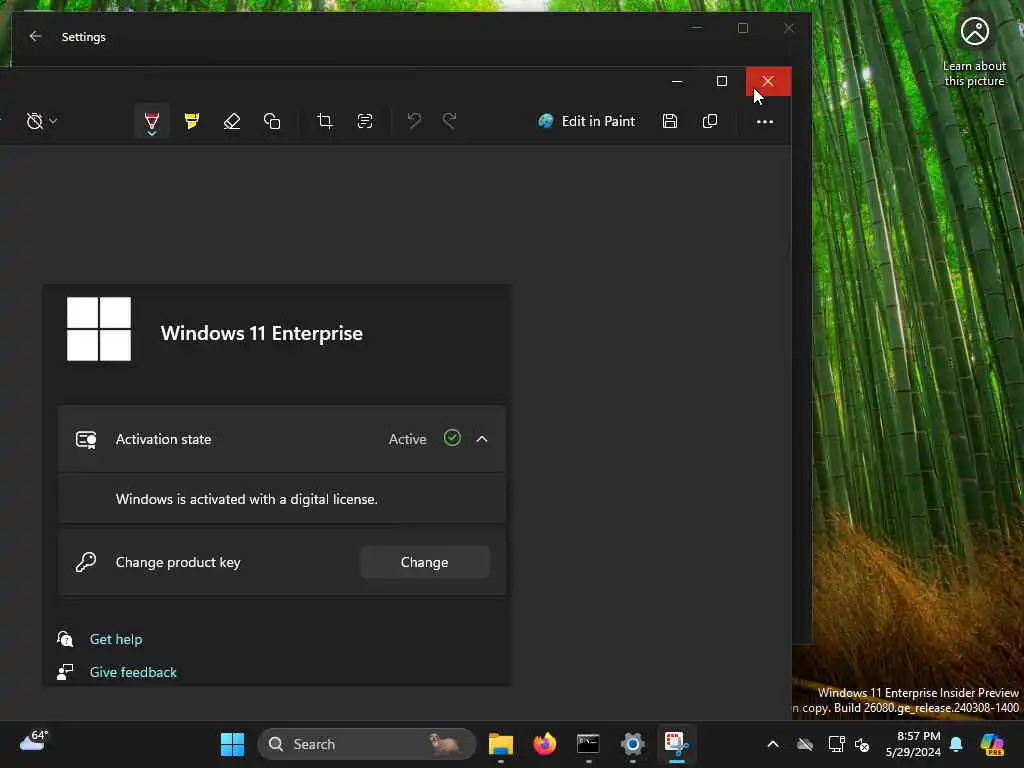Click 'Windows is activated with a digital license.' text
This screenshot has height=768, width=1024.
(247, 500)
